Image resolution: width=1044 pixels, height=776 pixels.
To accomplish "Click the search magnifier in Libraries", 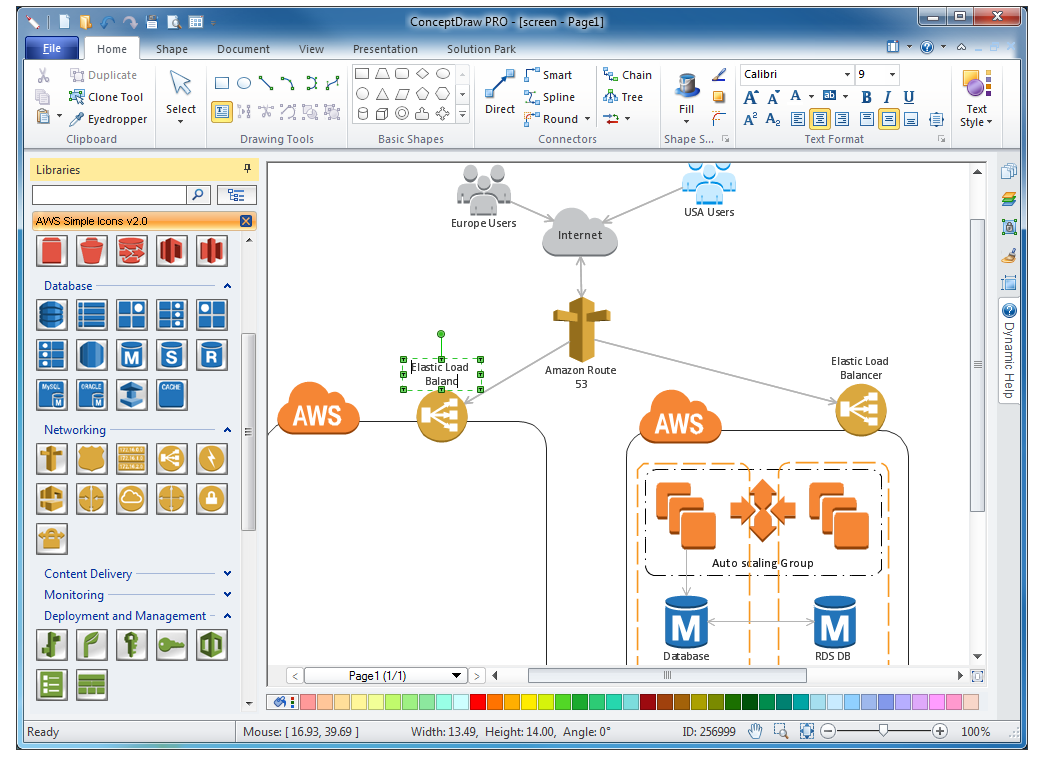I will pyautogui.click(x=198, y=195).
